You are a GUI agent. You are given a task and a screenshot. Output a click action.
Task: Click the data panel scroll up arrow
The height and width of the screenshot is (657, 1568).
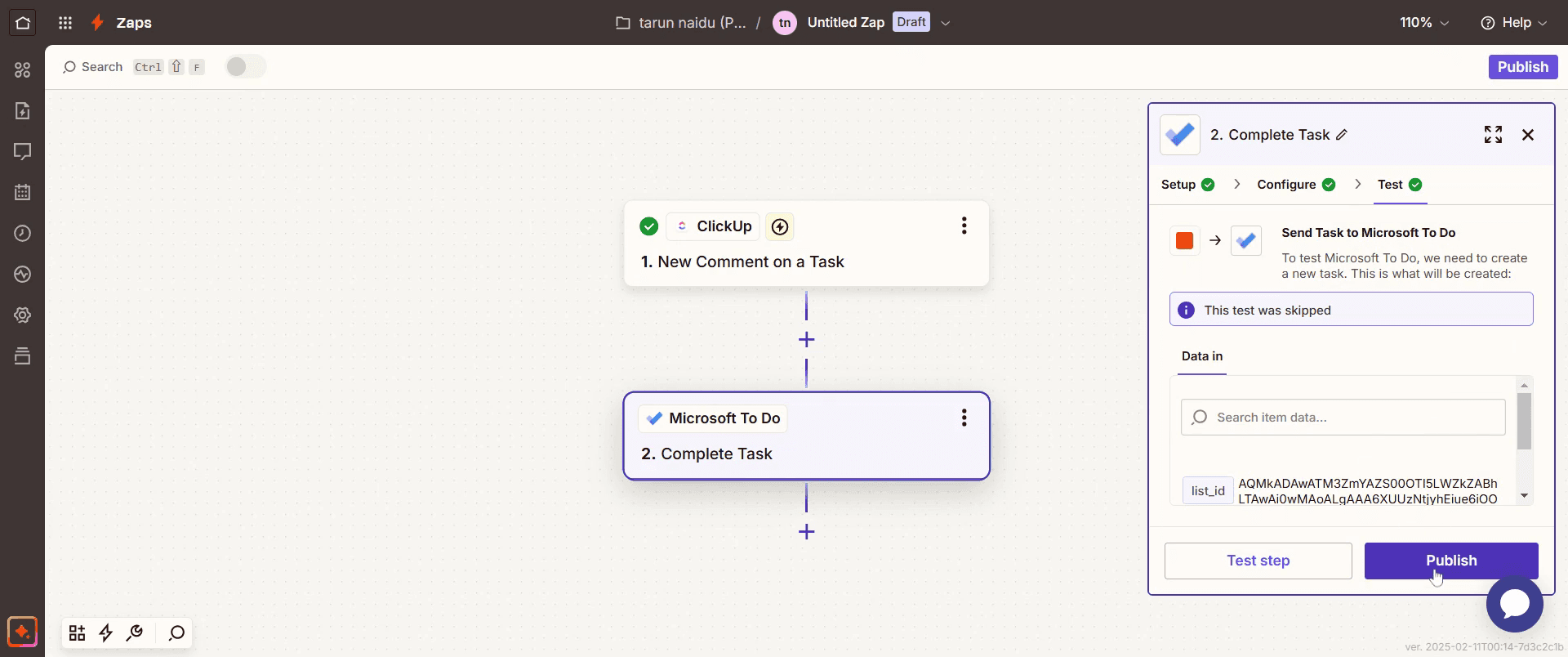[1524, 385]
